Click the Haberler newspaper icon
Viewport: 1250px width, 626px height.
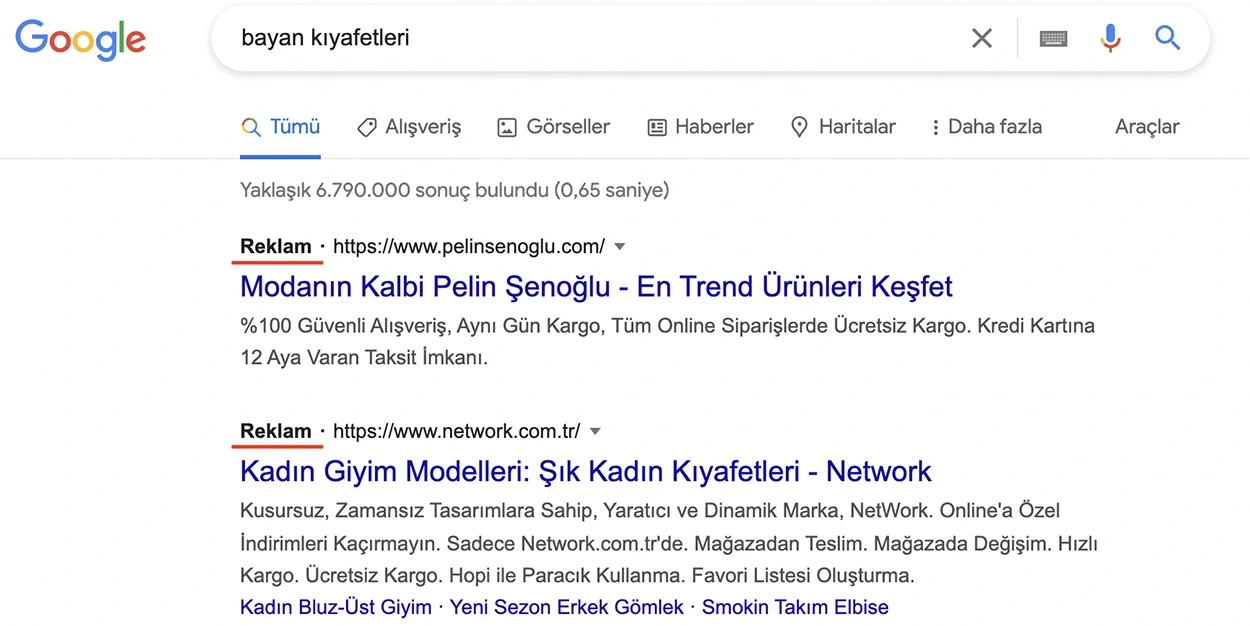657,127
